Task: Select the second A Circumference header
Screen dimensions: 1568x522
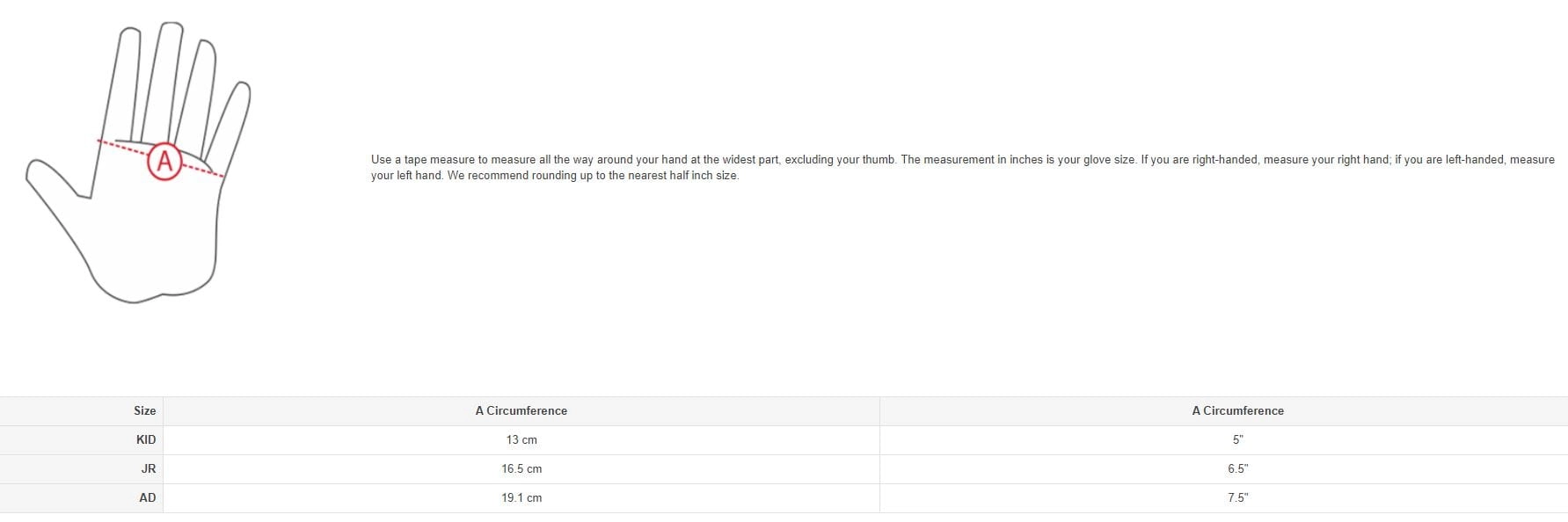Action: click(x=1237, y=410)
